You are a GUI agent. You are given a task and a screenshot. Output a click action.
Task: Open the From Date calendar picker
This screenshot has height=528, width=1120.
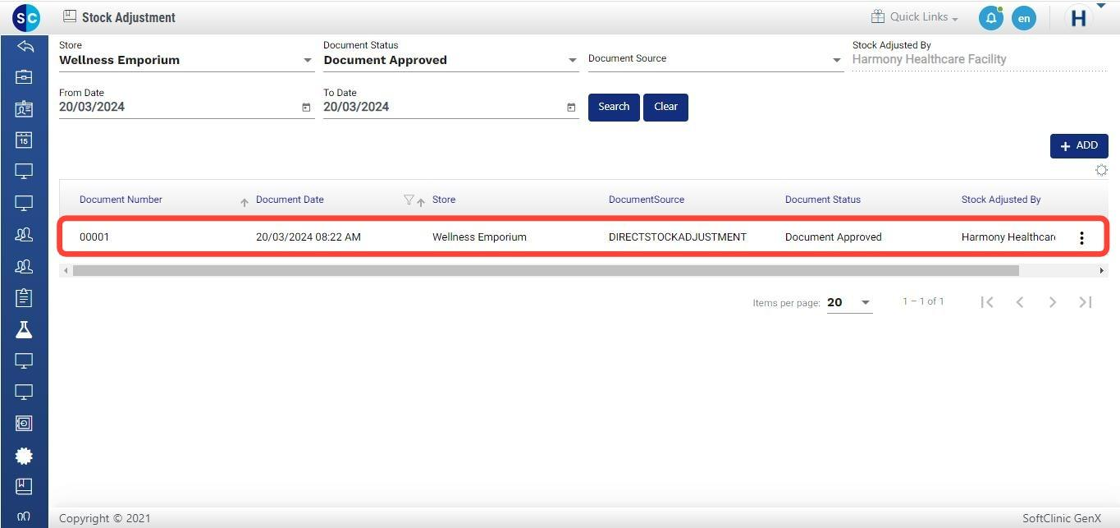coord(306,108)
